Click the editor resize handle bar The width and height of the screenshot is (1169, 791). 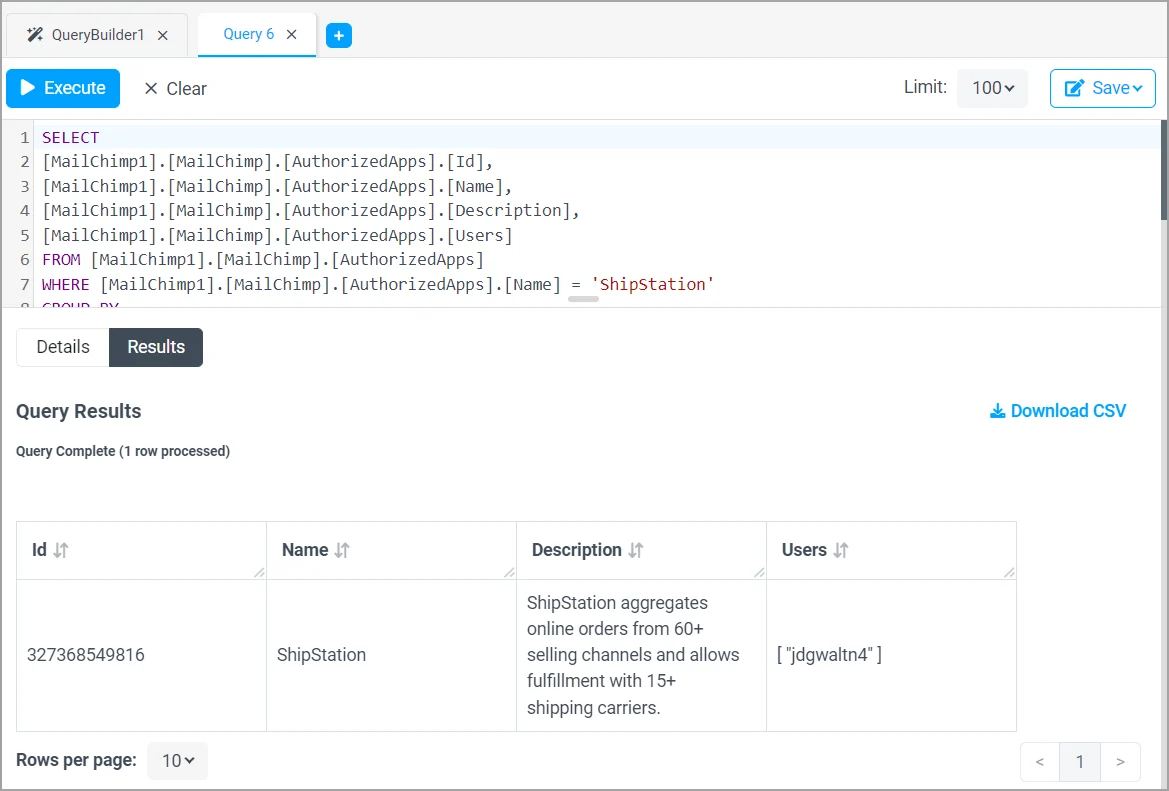[x=583, y=300]
